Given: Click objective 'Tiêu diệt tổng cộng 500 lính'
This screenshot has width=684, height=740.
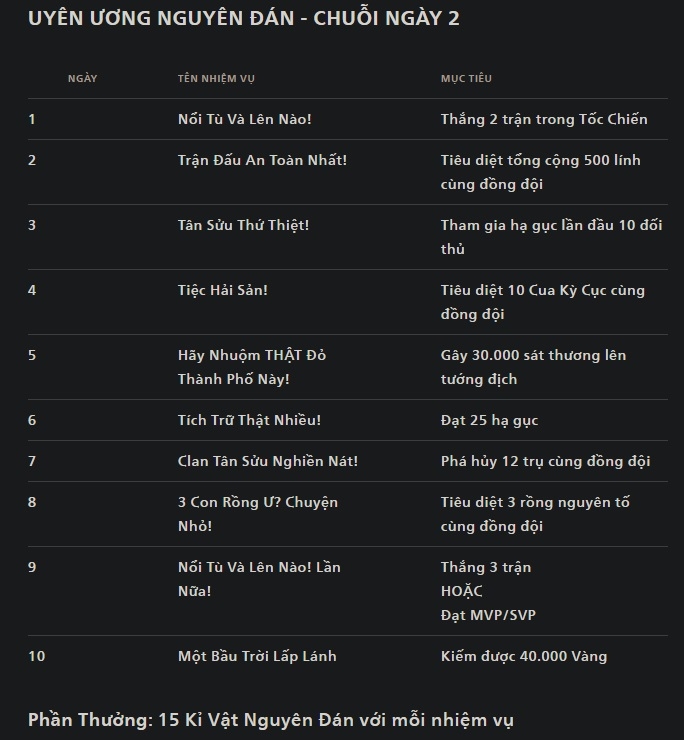Looking at the screenshot, I should pyautogui.click(x=540, y=160).
